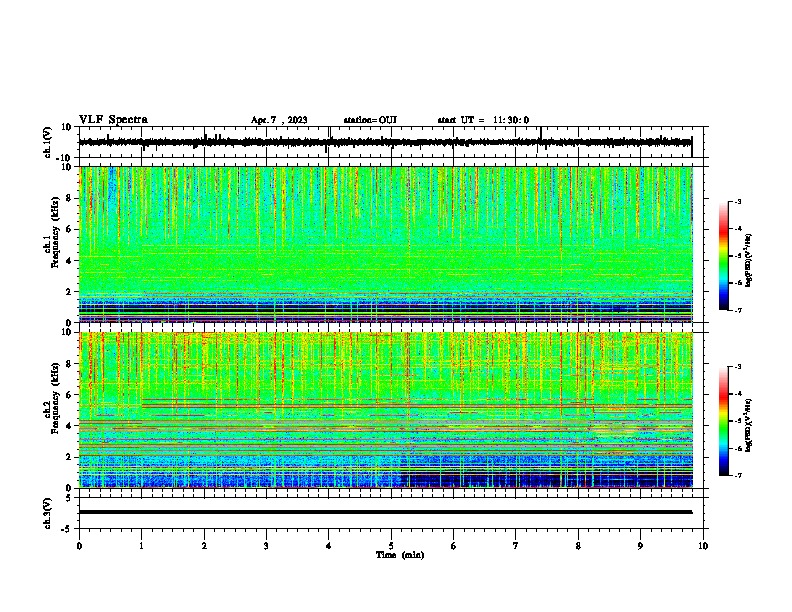This screenshot has height=612, width=792.
Task: Click the "-3" label on upper color bar
Action: coord(738,202)
